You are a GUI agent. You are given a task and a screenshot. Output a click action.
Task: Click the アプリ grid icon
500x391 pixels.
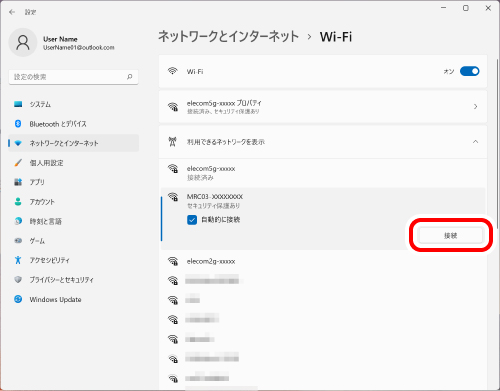coord(18,182)
